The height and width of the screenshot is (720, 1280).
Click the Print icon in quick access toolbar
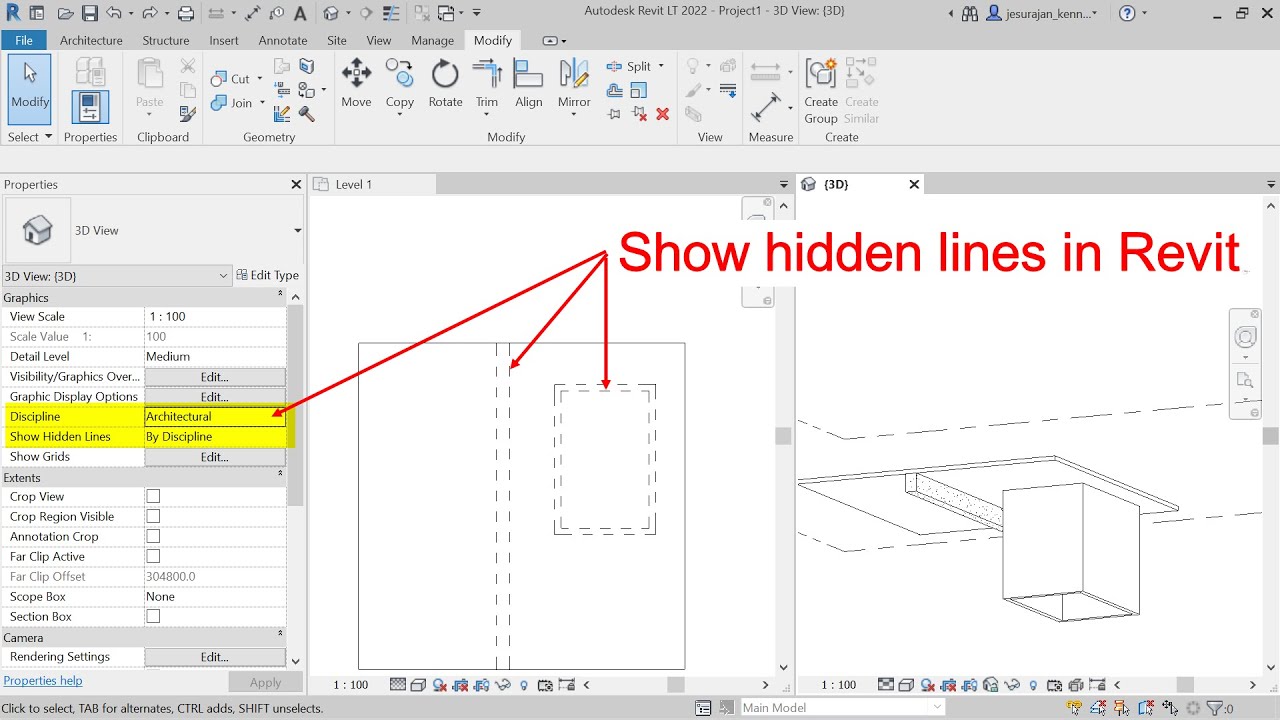click(186, 14)
